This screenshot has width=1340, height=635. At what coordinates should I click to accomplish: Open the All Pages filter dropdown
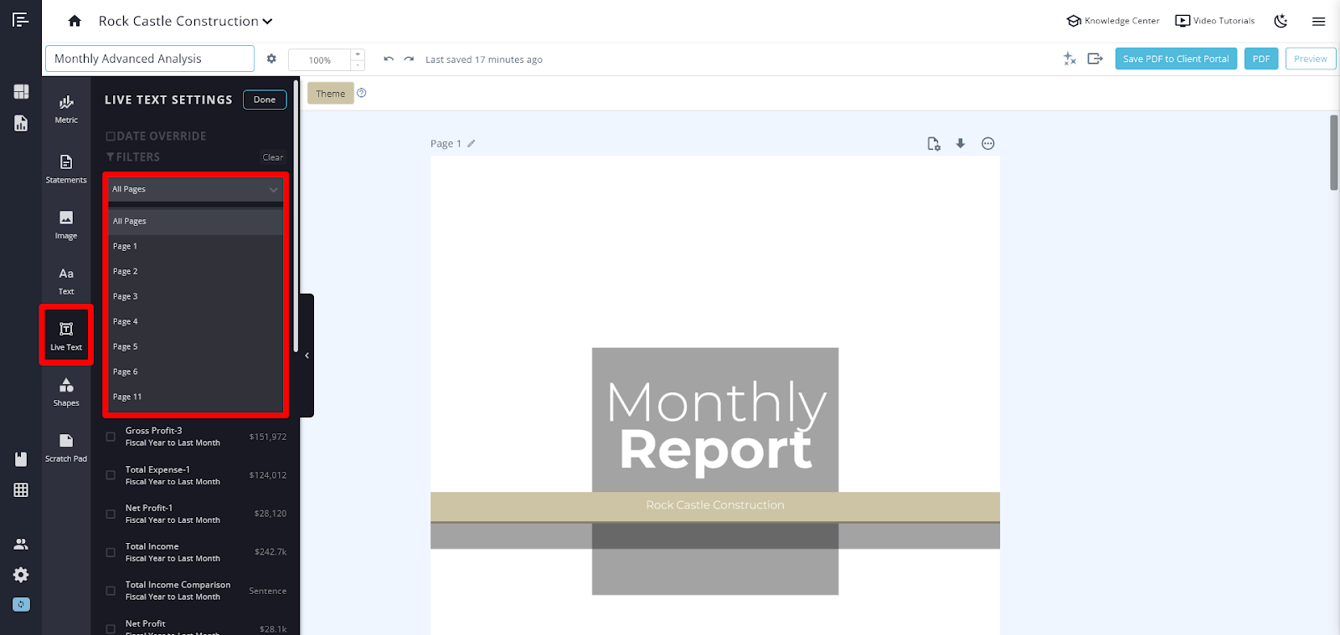click(x=195, y=189)
